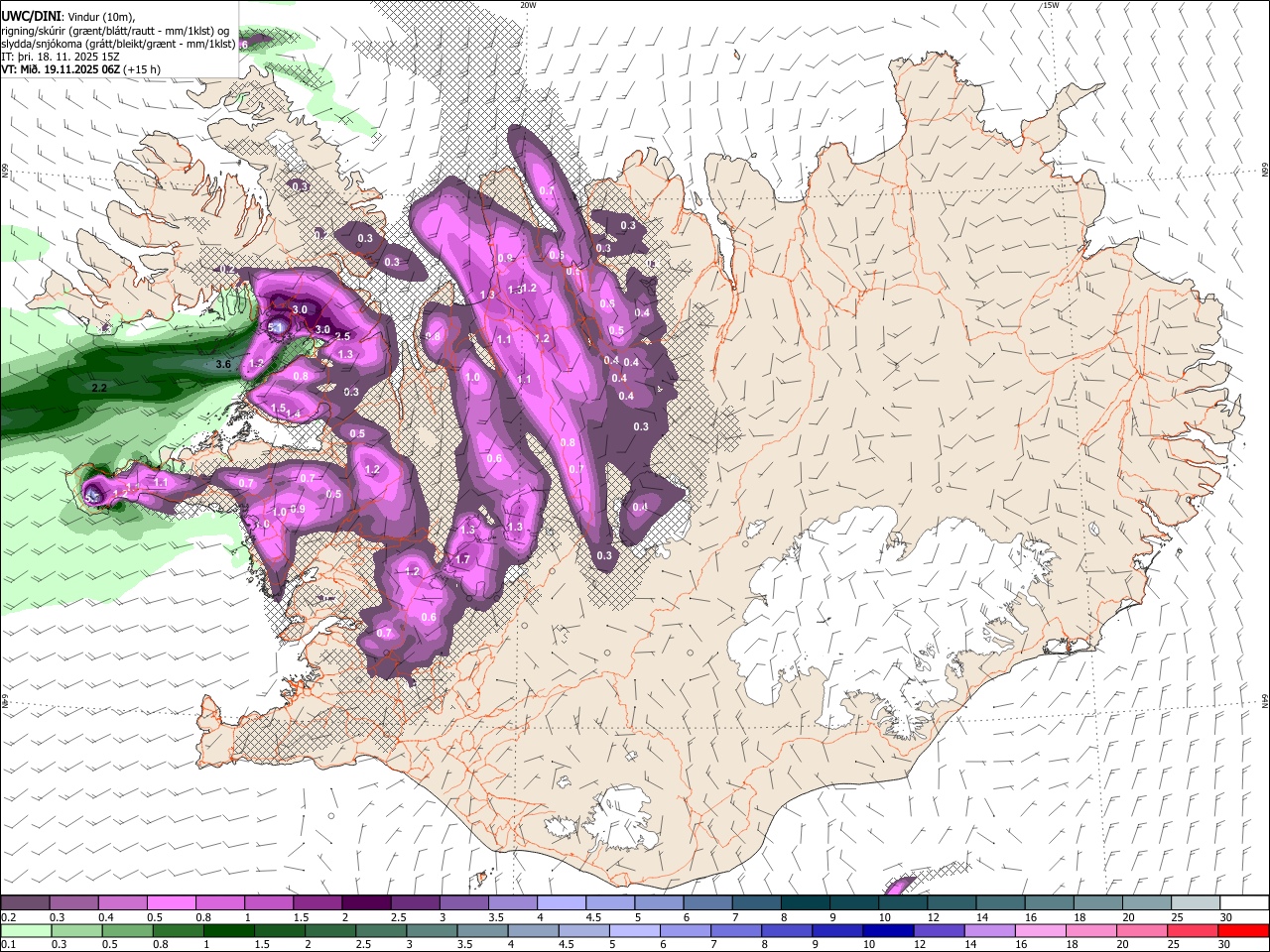Click the "20W" longitude label
This screenshot has width=1270, height=952.
(x=528, y=5)
